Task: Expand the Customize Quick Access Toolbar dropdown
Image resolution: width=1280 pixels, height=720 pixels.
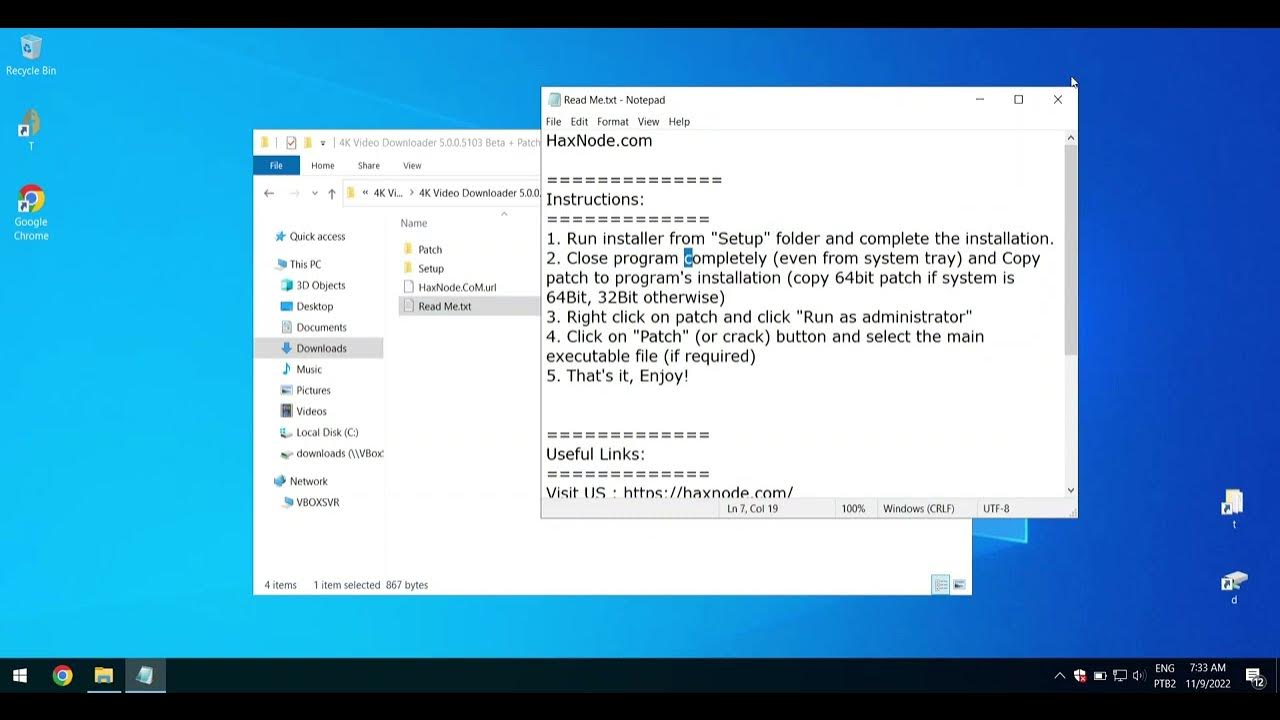Action: (x=323, y=143)
